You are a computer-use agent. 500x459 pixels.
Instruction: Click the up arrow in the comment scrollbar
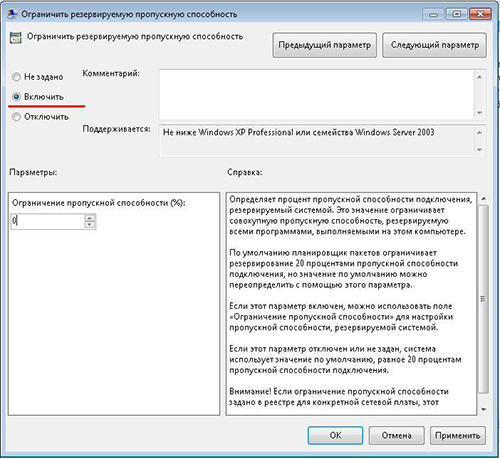[x=479, y=77]
